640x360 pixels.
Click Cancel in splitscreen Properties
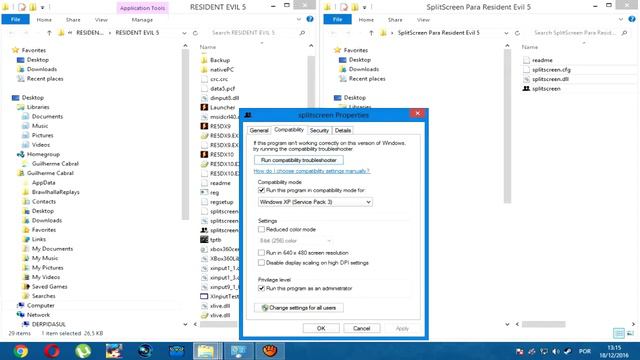coord(361,328)
